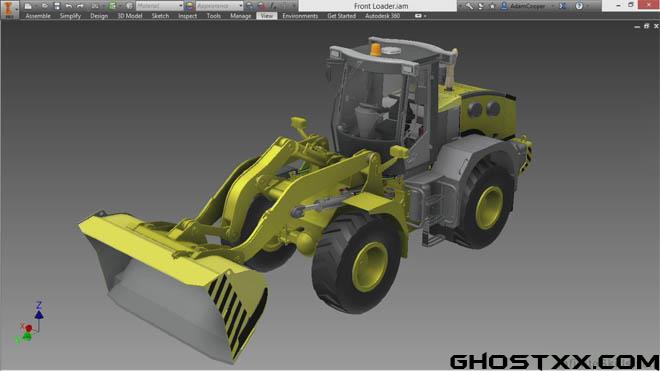
Task: Open the Autodesk 360 tab
Action: [383, 16]
